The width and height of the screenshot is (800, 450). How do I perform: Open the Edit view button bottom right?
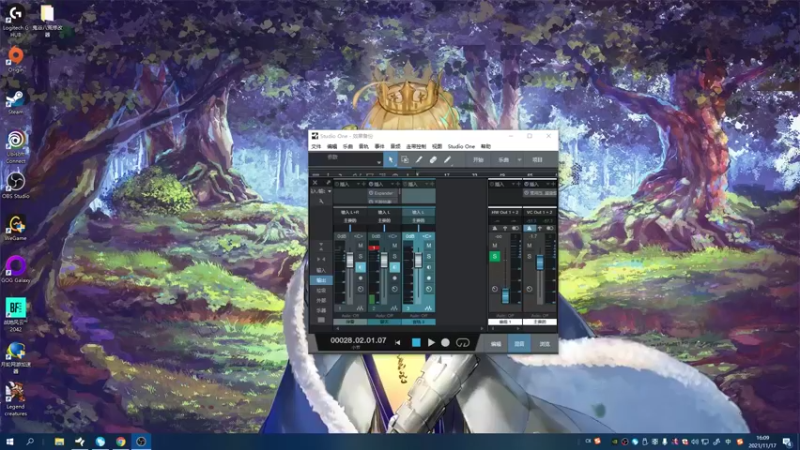495,344
